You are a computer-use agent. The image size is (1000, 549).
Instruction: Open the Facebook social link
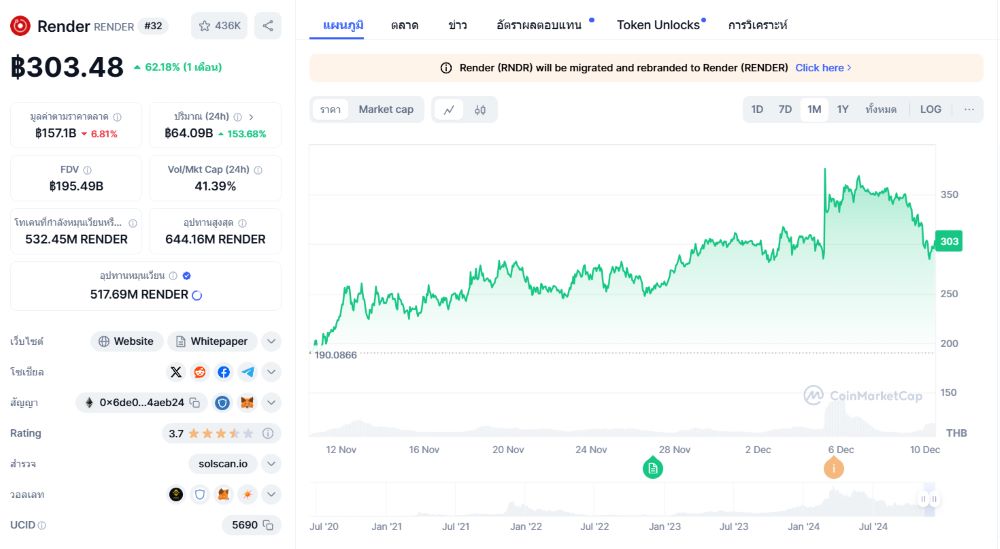[223, 372]
